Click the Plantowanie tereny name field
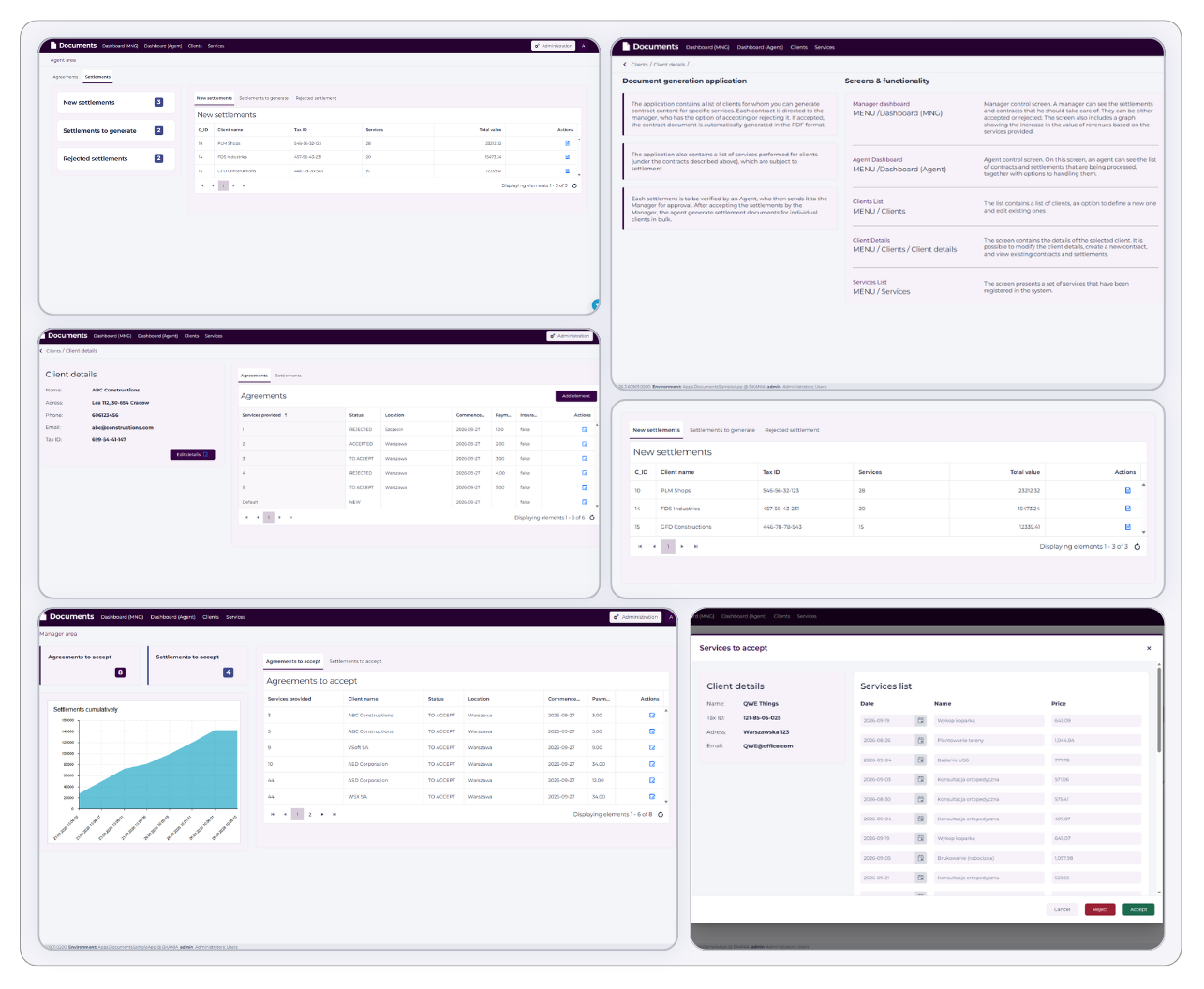The image size is (1204, 989). coord(988,740)
